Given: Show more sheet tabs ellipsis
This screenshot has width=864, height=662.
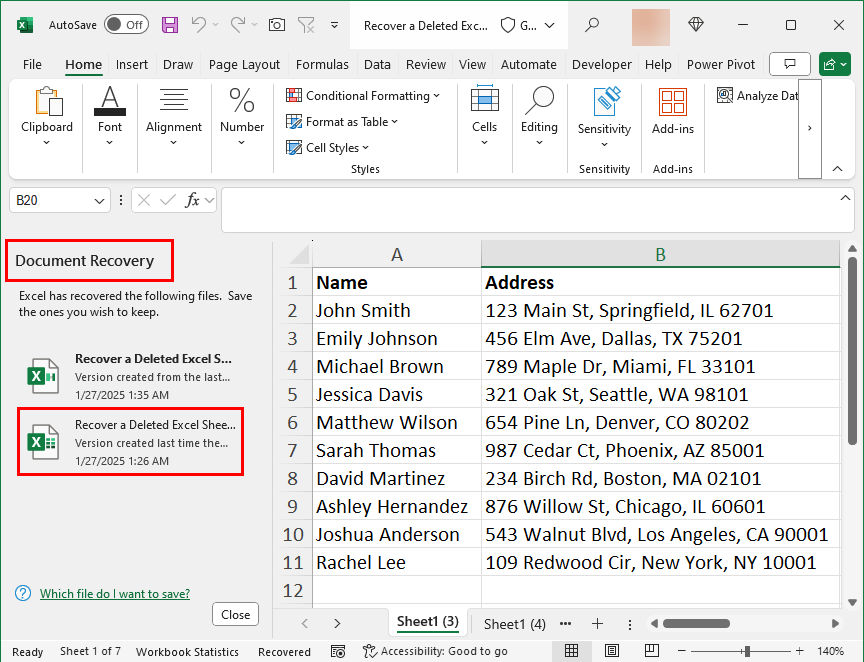Looking at the screenshot, I should pyautogui.click(x=565, y=624).
